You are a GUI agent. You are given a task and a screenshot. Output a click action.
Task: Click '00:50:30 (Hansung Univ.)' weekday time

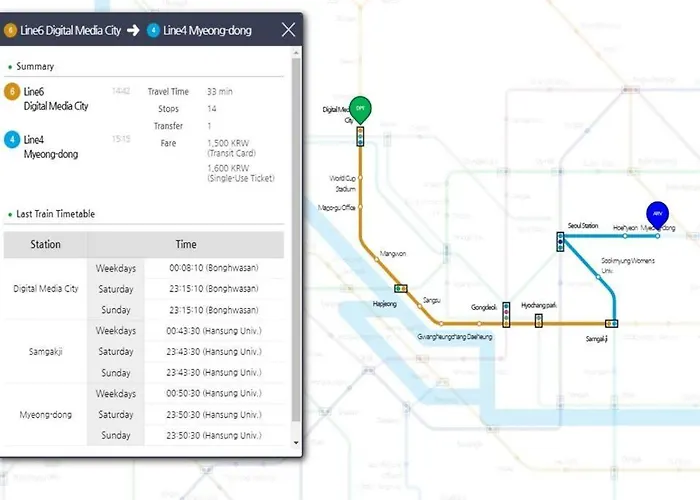(214, 393)
